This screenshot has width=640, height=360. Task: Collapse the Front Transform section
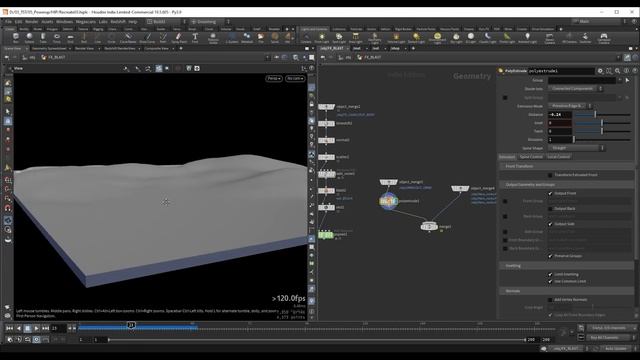point(567,166)
